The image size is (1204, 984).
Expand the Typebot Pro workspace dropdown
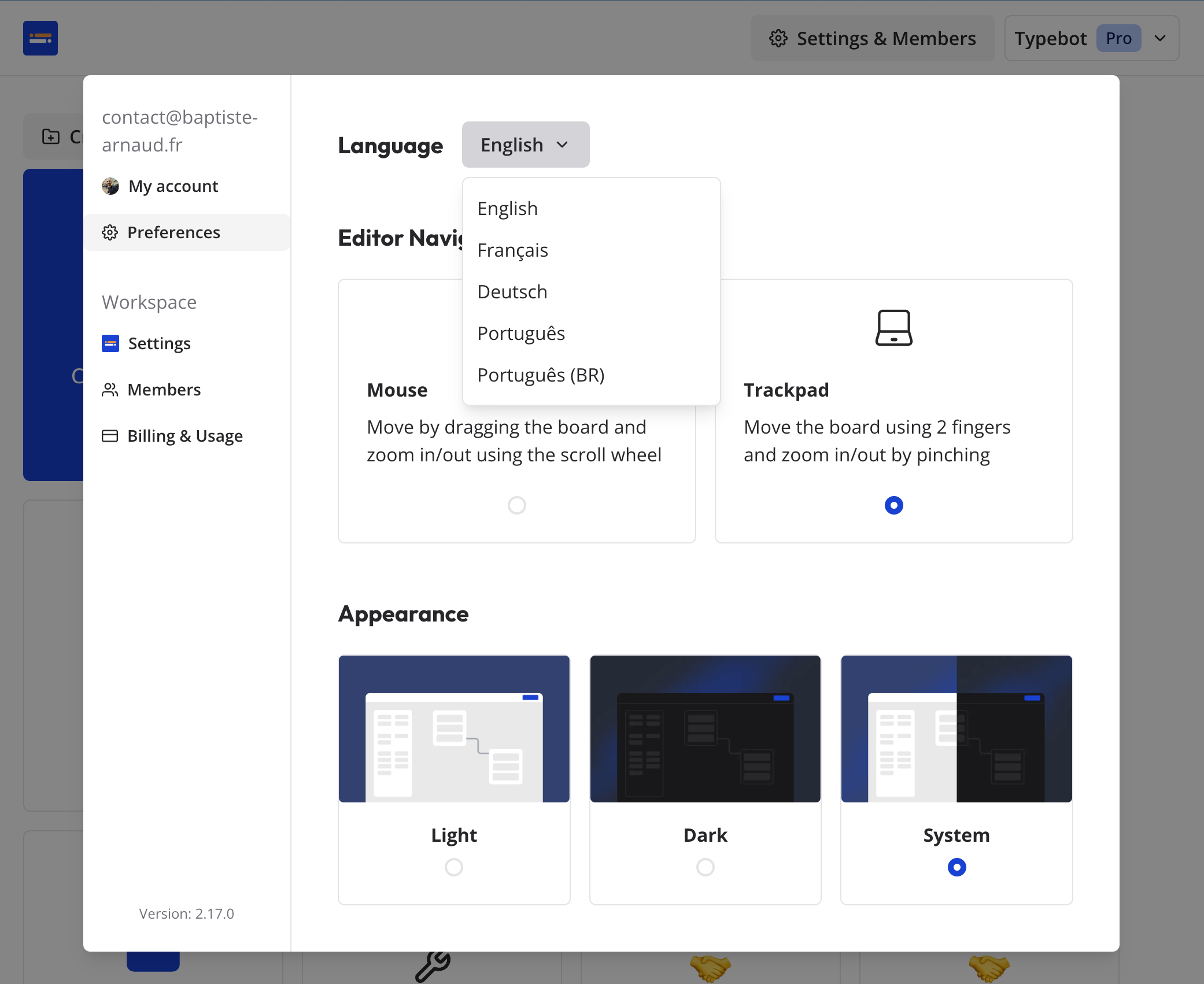(x=1091, y=38)
